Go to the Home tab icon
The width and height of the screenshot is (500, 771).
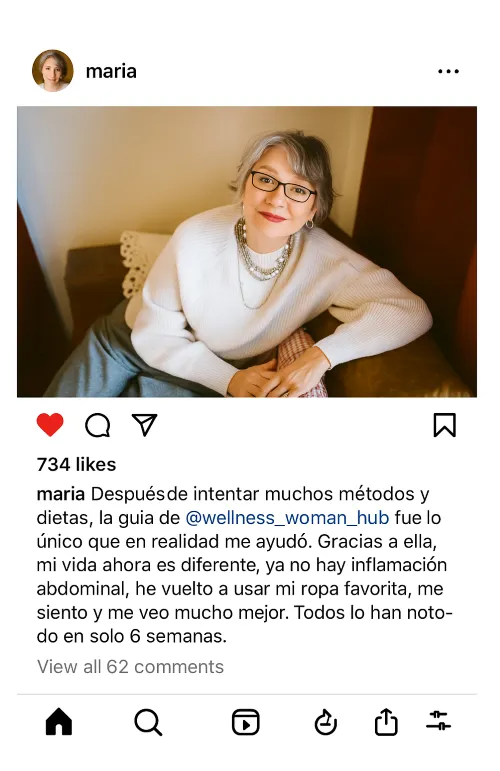pyautogui.click(x=59, y=722)
